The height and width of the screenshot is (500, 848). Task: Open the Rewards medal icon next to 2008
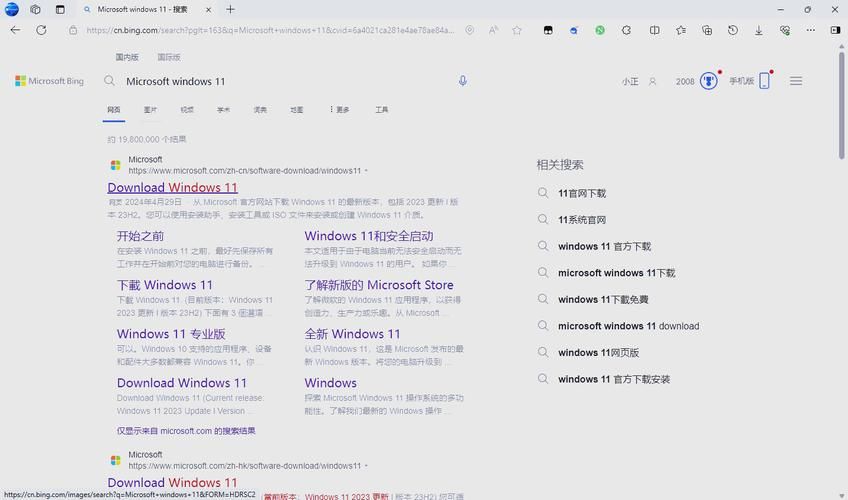tap(708, 81)
